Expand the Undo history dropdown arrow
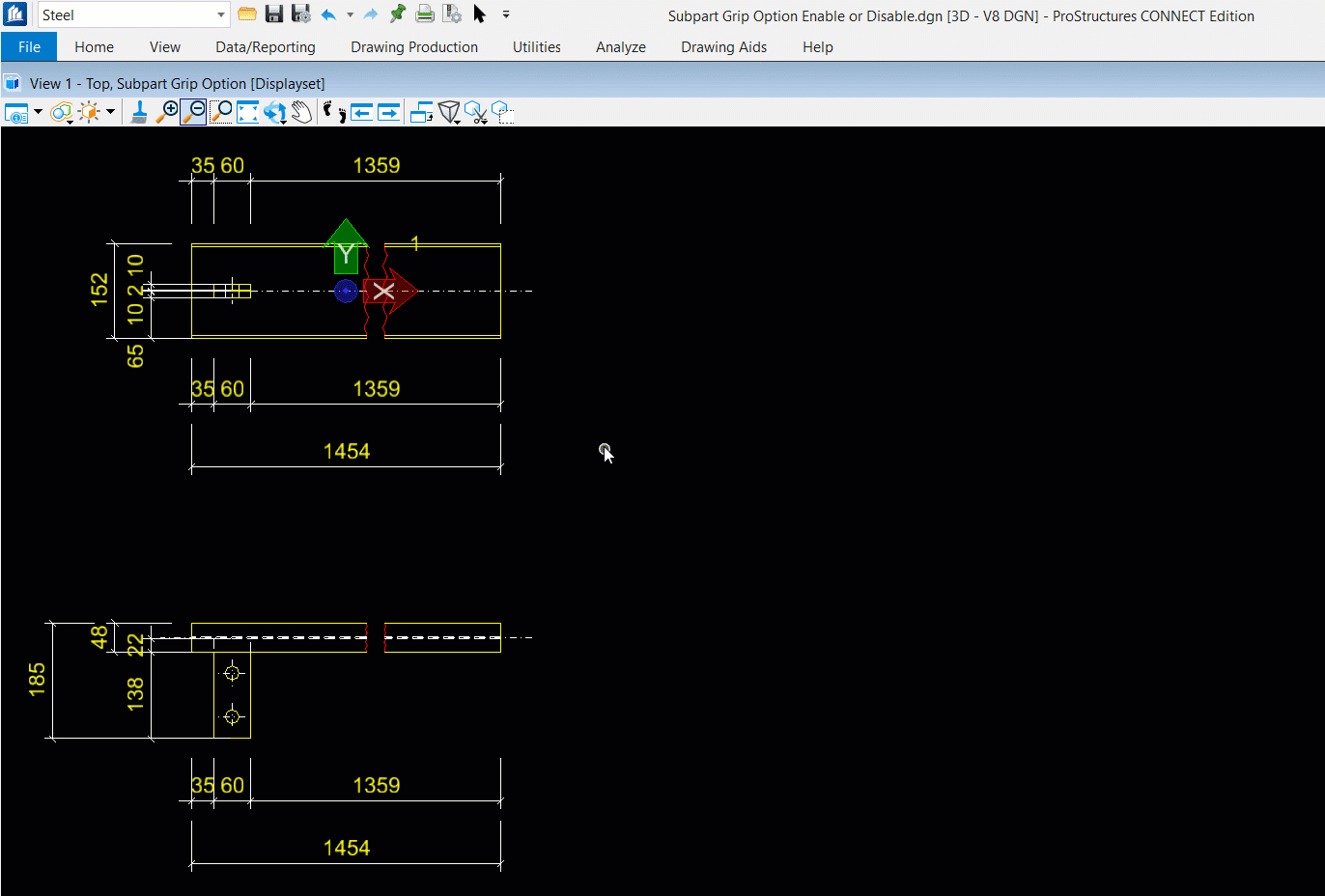This screenshot has height=896, width=1325. point(350,15)
